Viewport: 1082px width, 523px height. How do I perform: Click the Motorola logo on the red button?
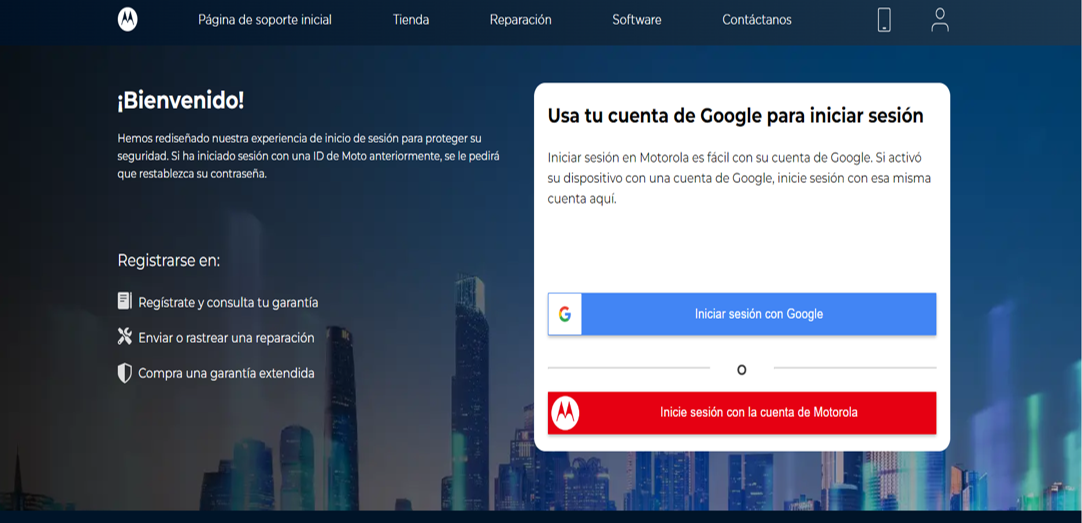click(x=566, y=413)
